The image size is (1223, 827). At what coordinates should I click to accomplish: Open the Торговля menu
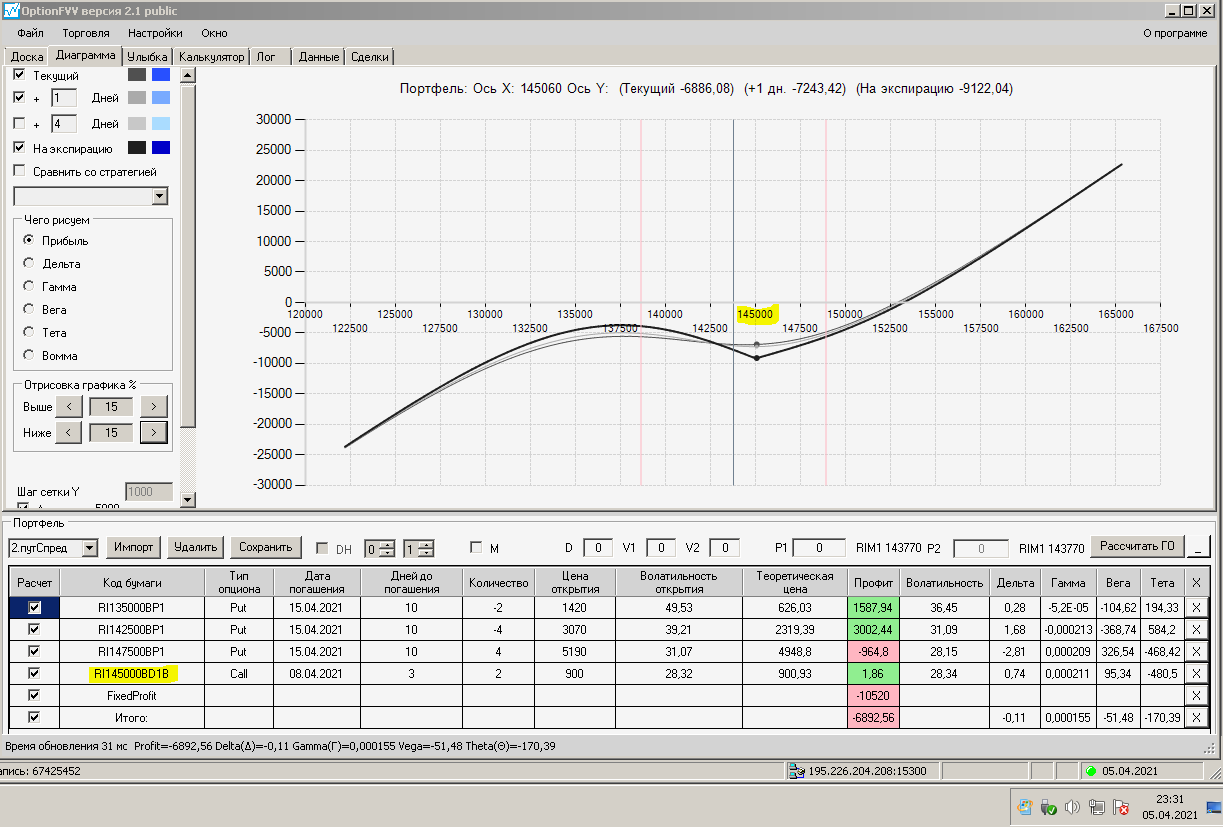coord(86,33)
